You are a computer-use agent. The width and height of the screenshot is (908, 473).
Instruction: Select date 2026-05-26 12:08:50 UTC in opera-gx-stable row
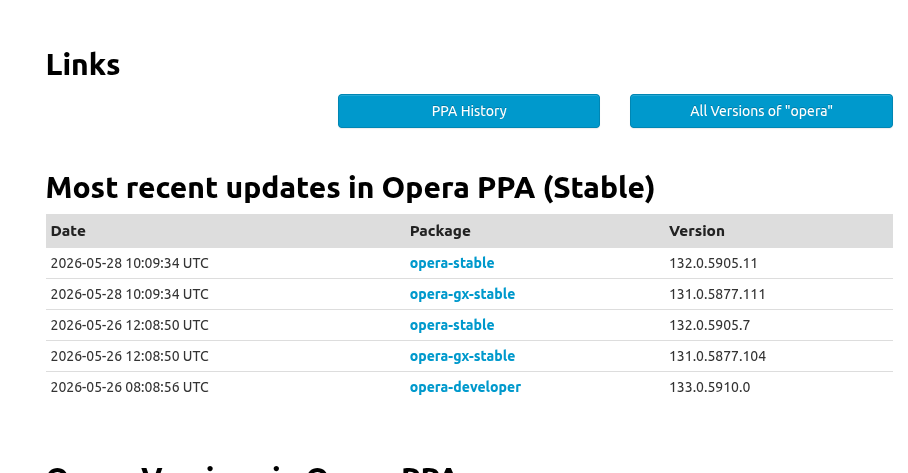130,356
